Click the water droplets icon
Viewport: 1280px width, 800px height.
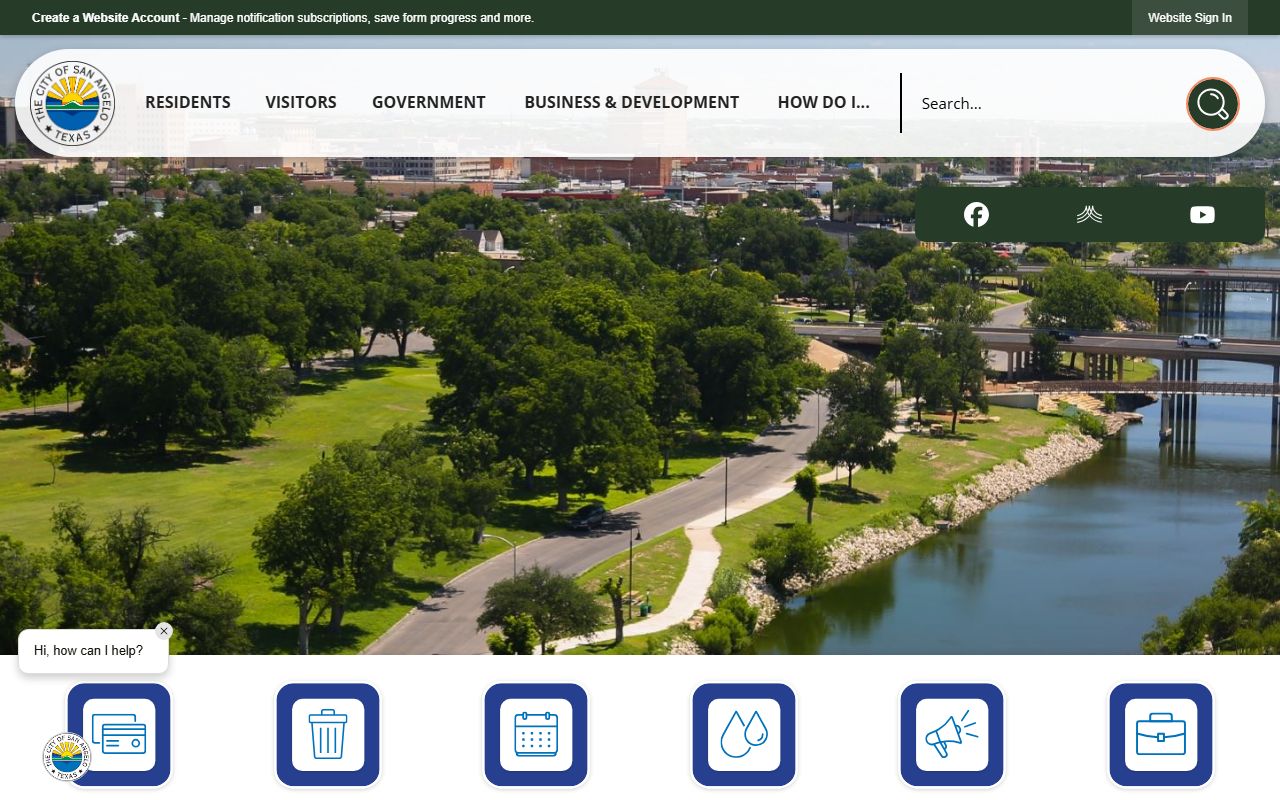click(744, 735)
